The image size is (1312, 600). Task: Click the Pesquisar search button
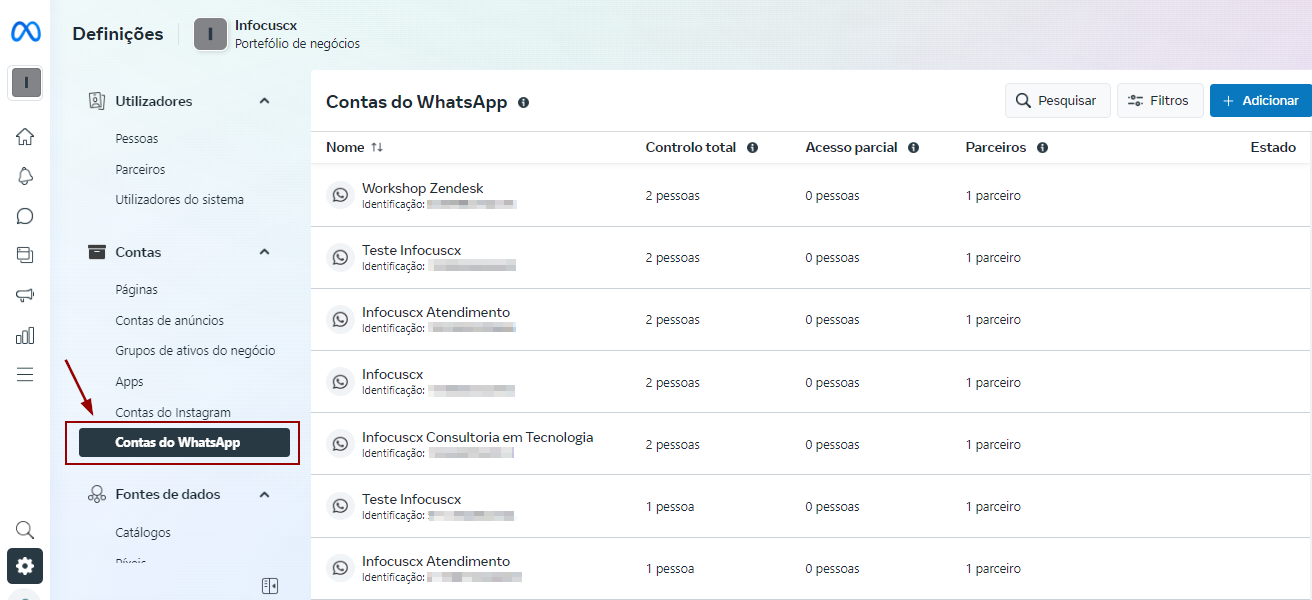coord(1057,100)
